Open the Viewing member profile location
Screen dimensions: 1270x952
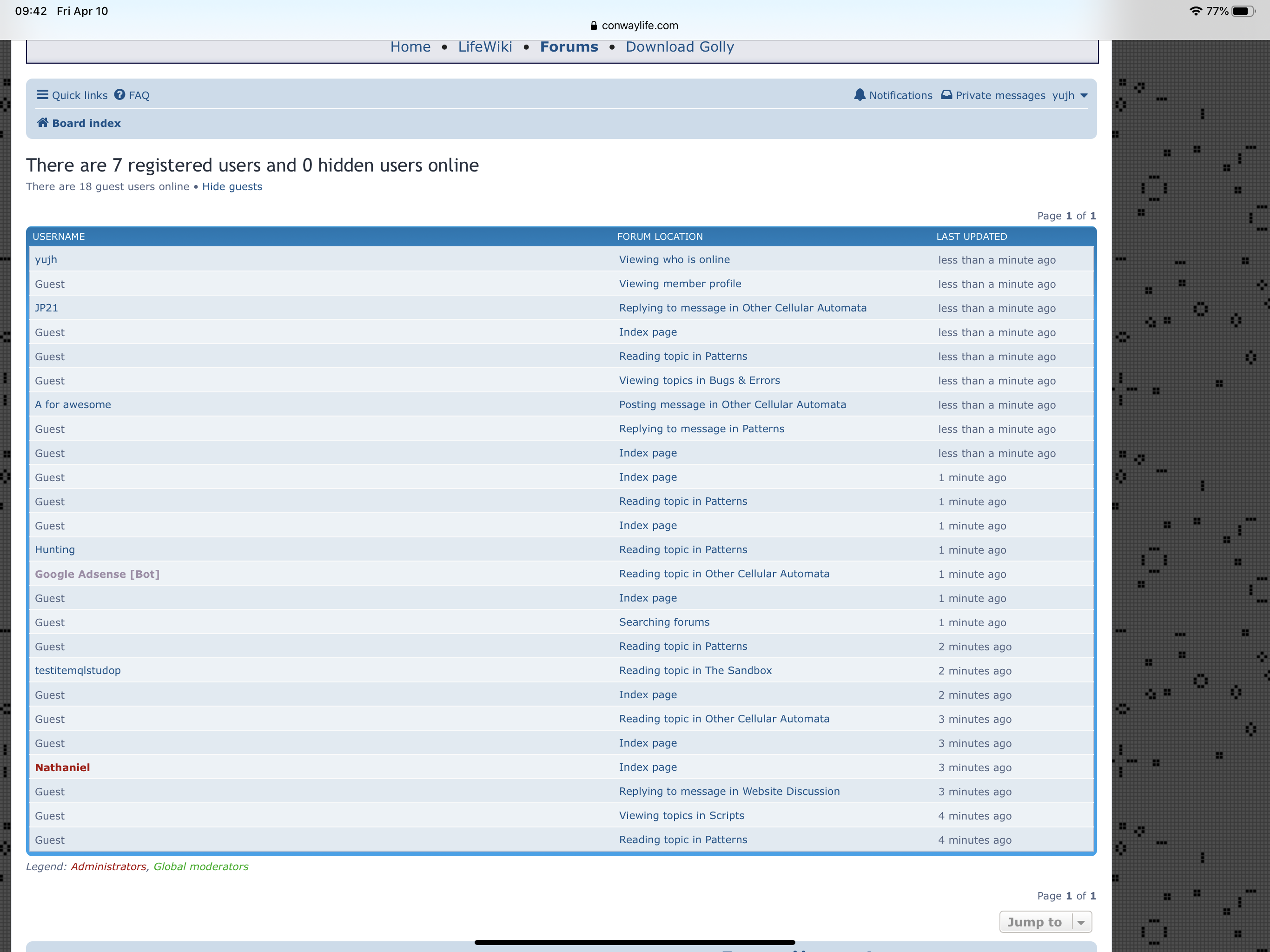point(680,284)
